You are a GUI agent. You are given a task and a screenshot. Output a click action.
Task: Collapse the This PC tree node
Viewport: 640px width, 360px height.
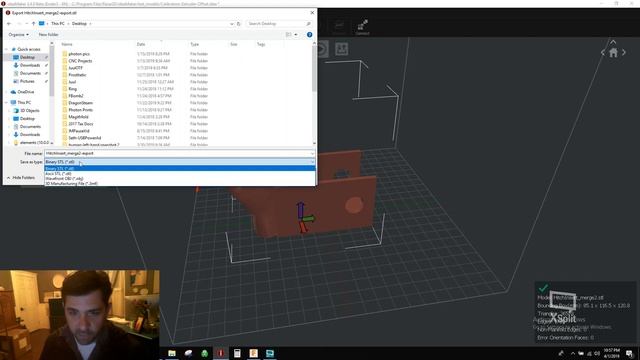click(7, 102)
